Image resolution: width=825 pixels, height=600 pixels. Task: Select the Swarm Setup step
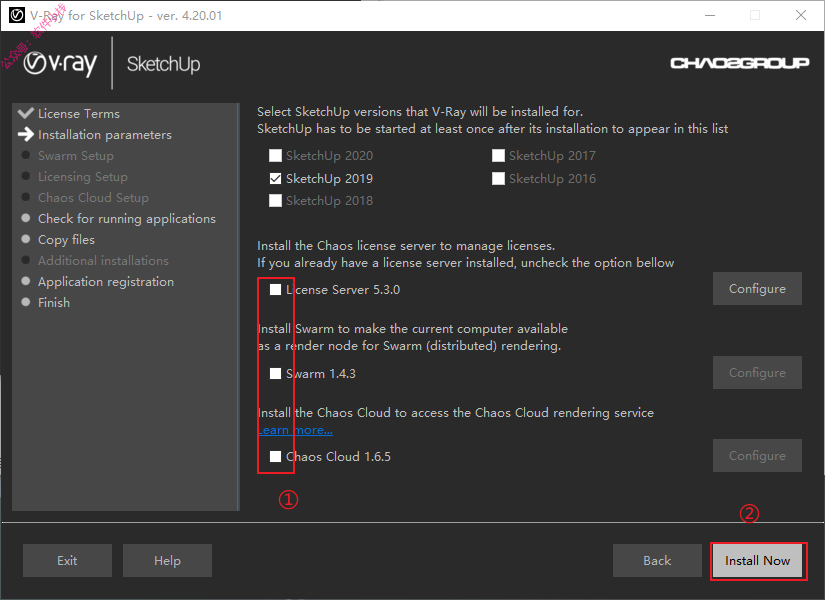pos(76,156)
